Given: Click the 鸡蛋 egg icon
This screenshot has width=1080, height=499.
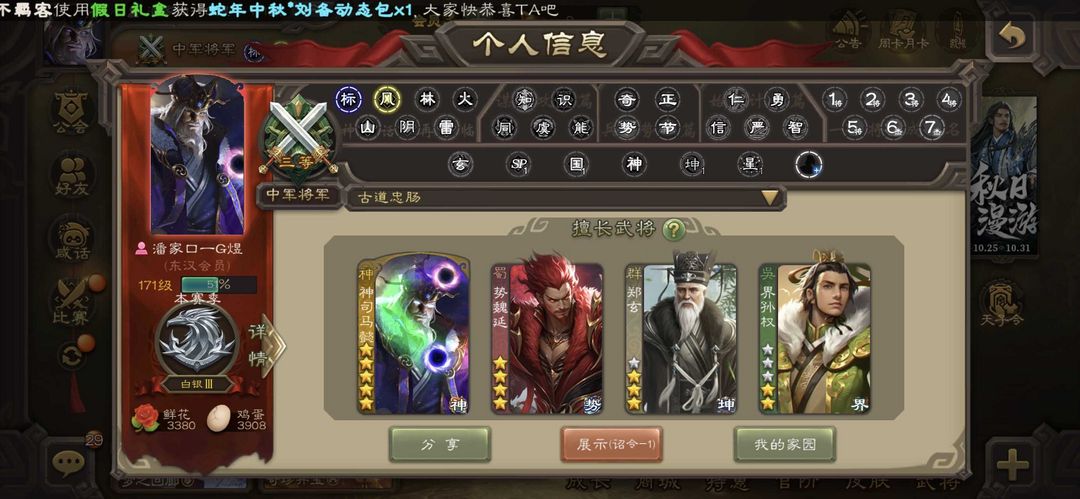Looking at the screenshot, I should (x=219, y=418).
